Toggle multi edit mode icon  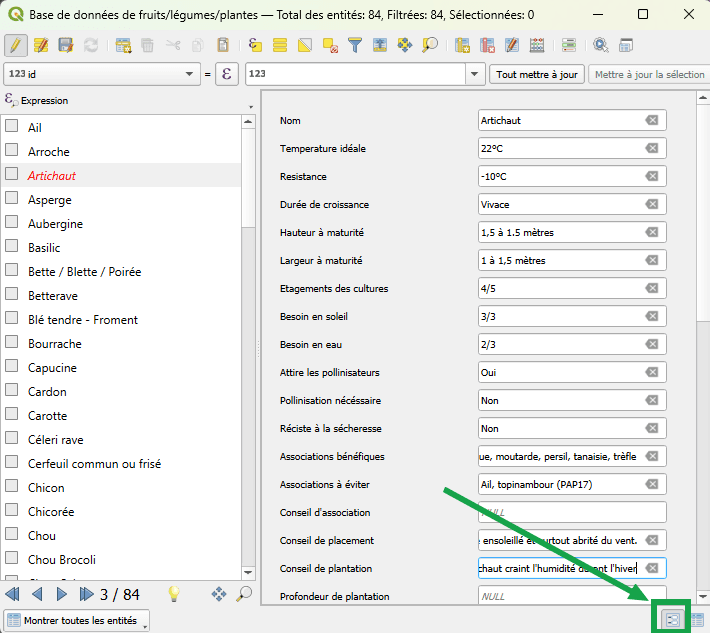click(x=41, y=45)
